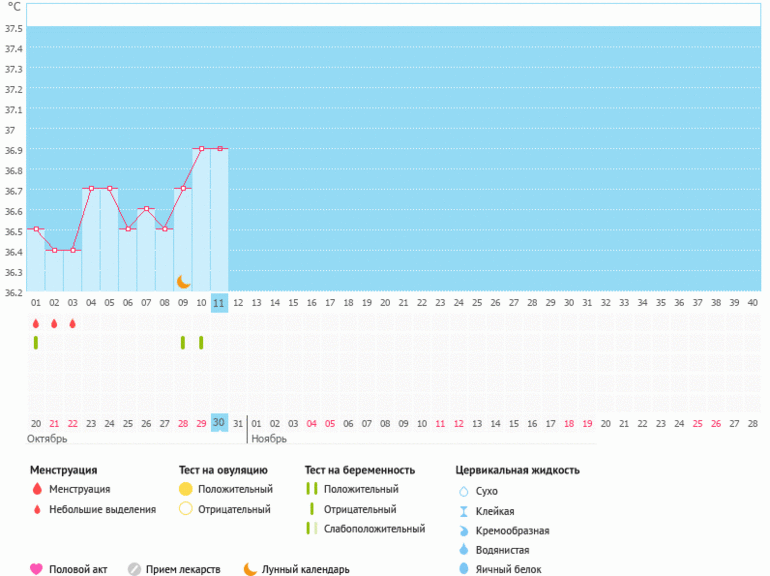Click the menstruation drop icon on cycle day 03

coord(73,323)
